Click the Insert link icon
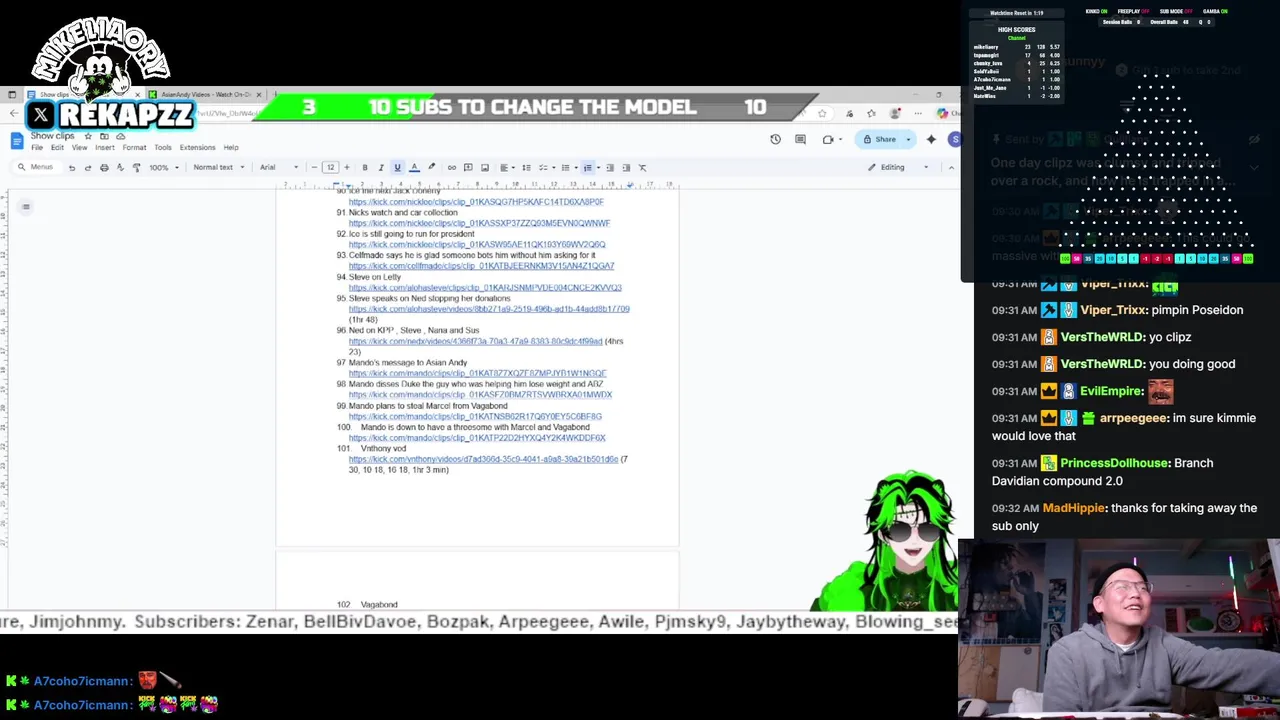 click(x=452, y=168)
